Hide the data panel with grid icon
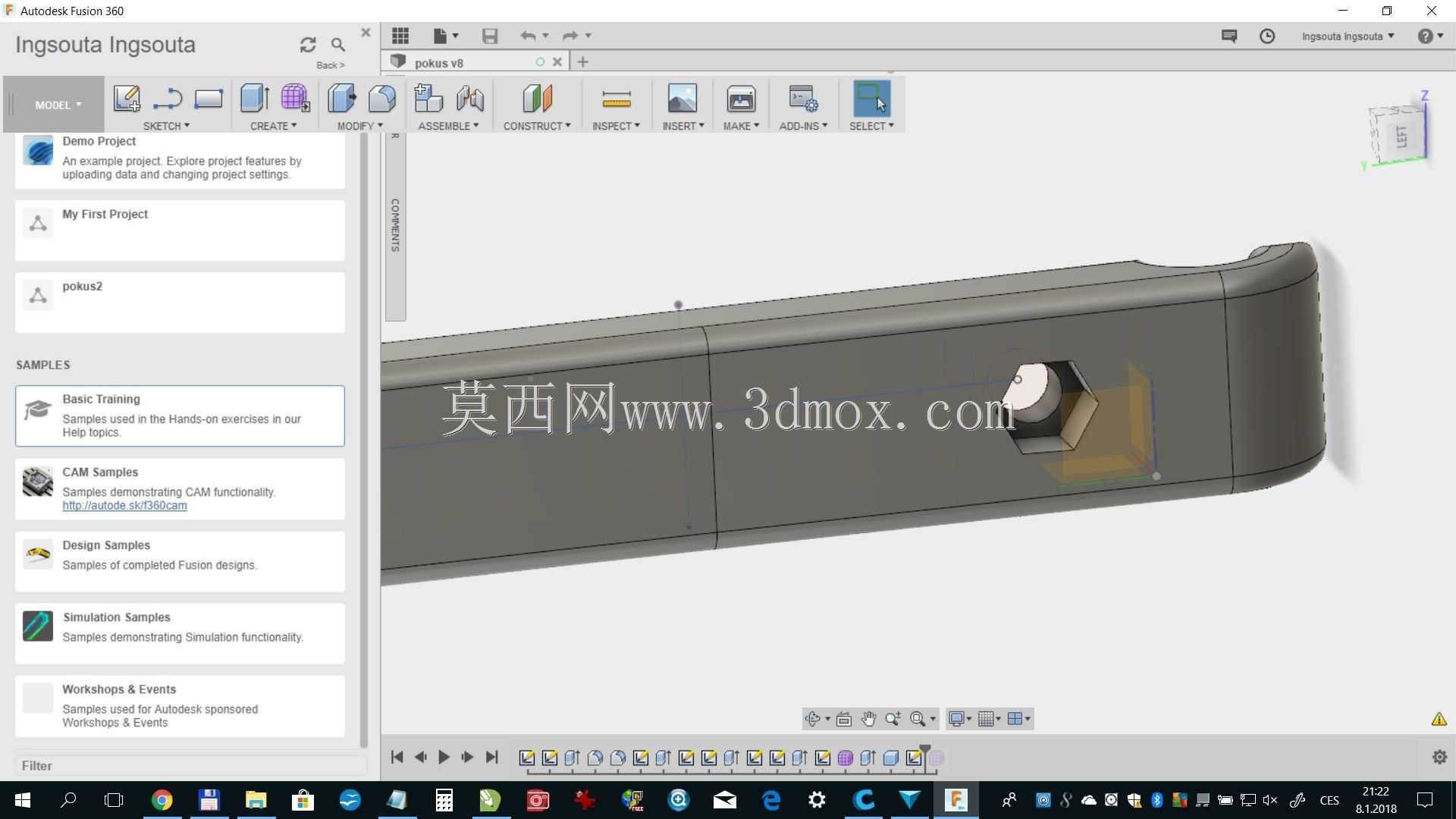 (400, 36)
